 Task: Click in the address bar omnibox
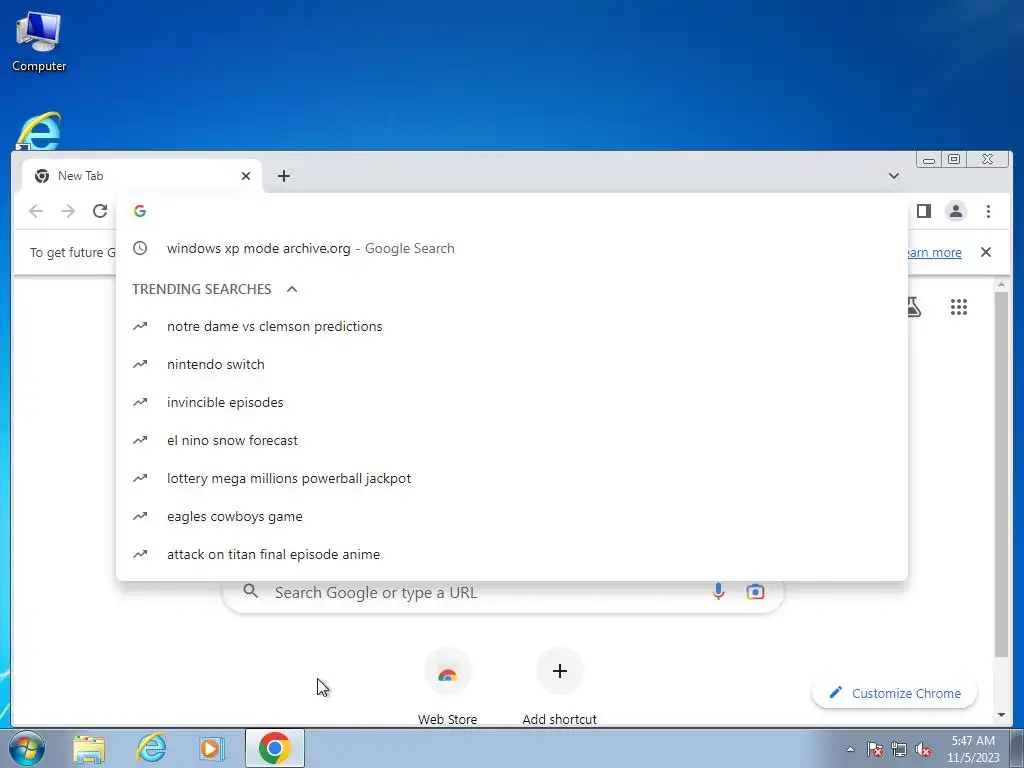[511, 211]
